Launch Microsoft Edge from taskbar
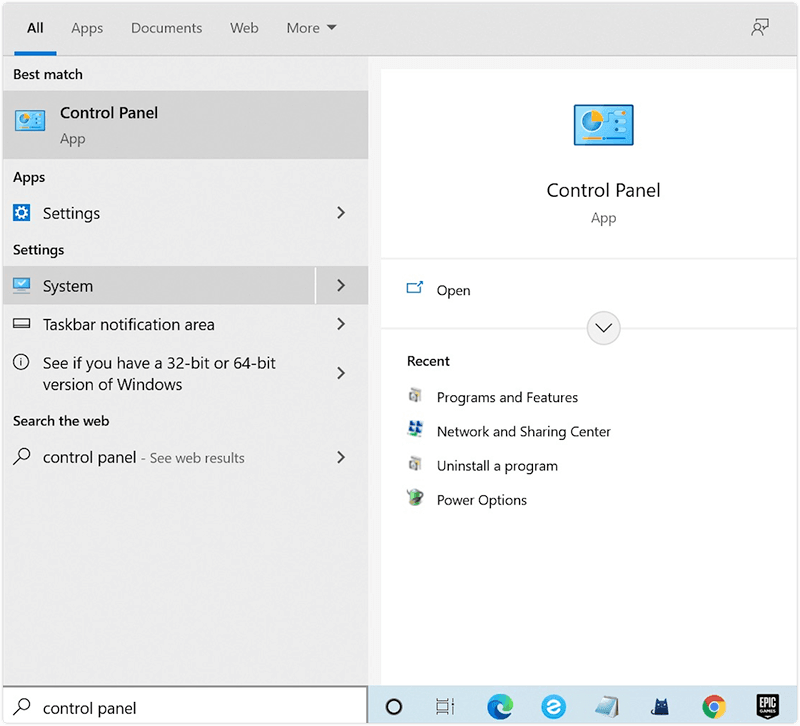 click(499, 707)
